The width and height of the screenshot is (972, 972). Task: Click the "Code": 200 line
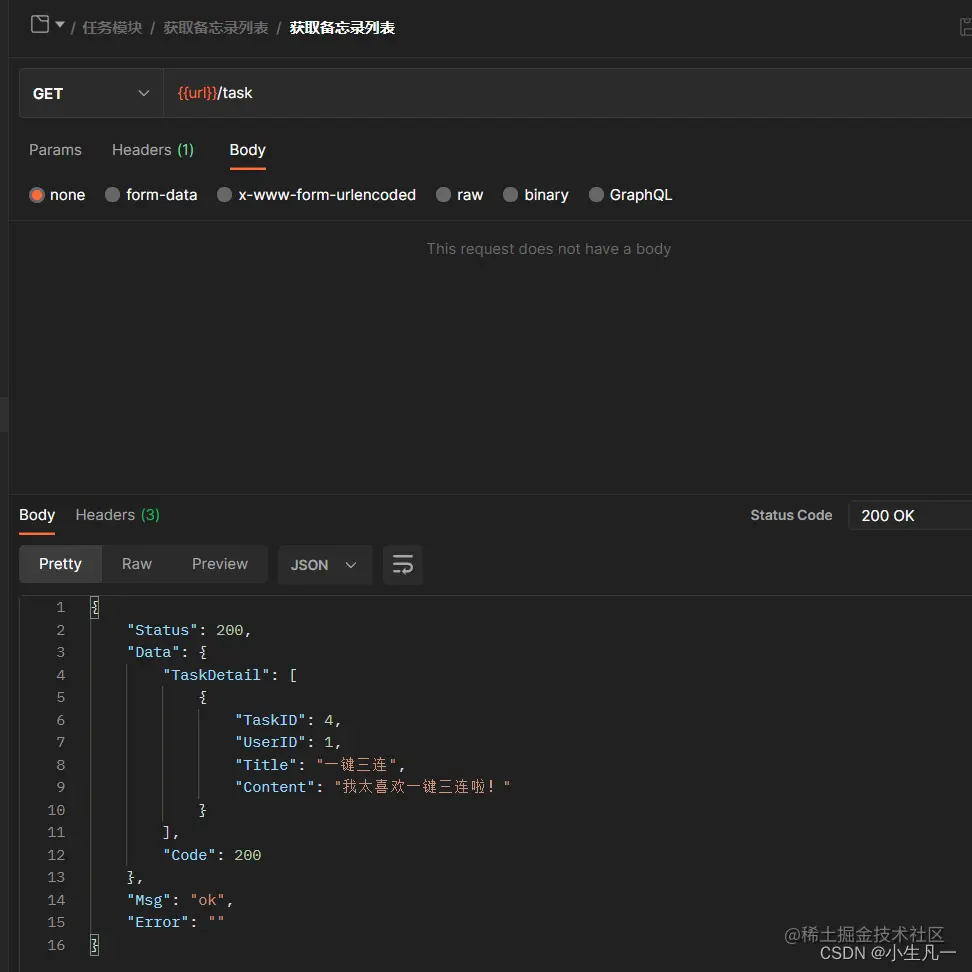click(x=212, y=855)
